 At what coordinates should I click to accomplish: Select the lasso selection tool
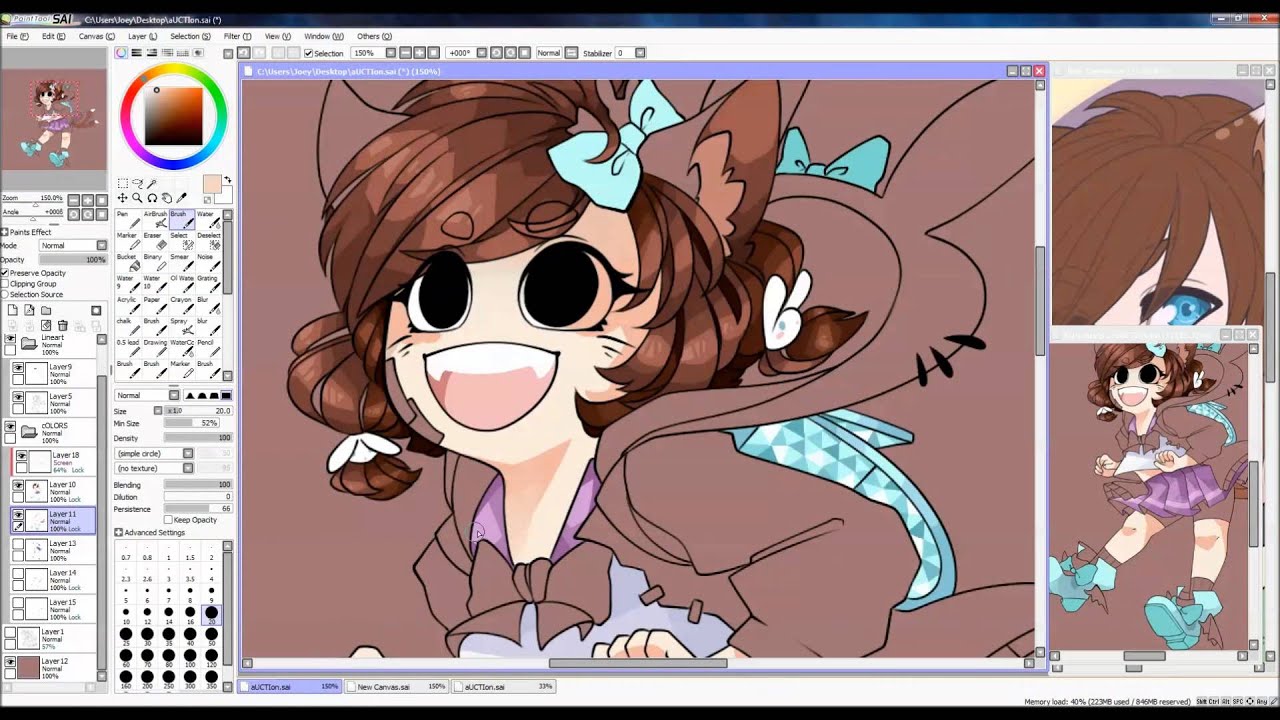click(137, 184)
